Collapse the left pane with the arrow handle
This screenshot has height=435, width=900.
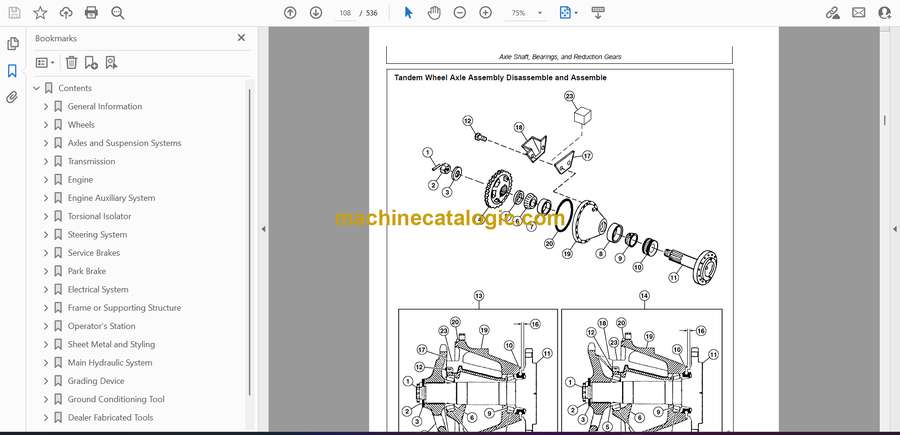(263, 229)
